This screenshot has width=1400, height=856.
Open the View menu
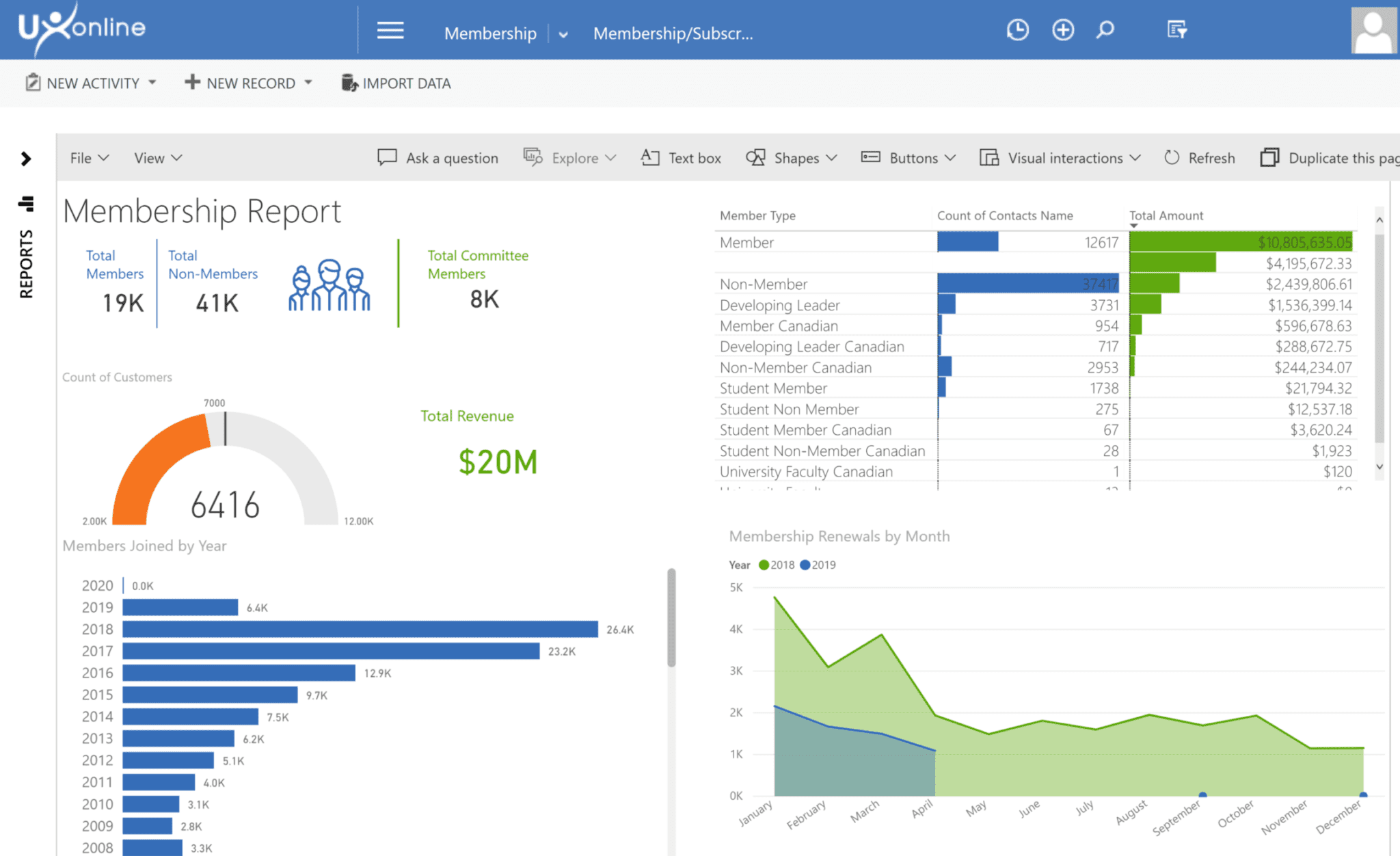[x=158, y=158]
